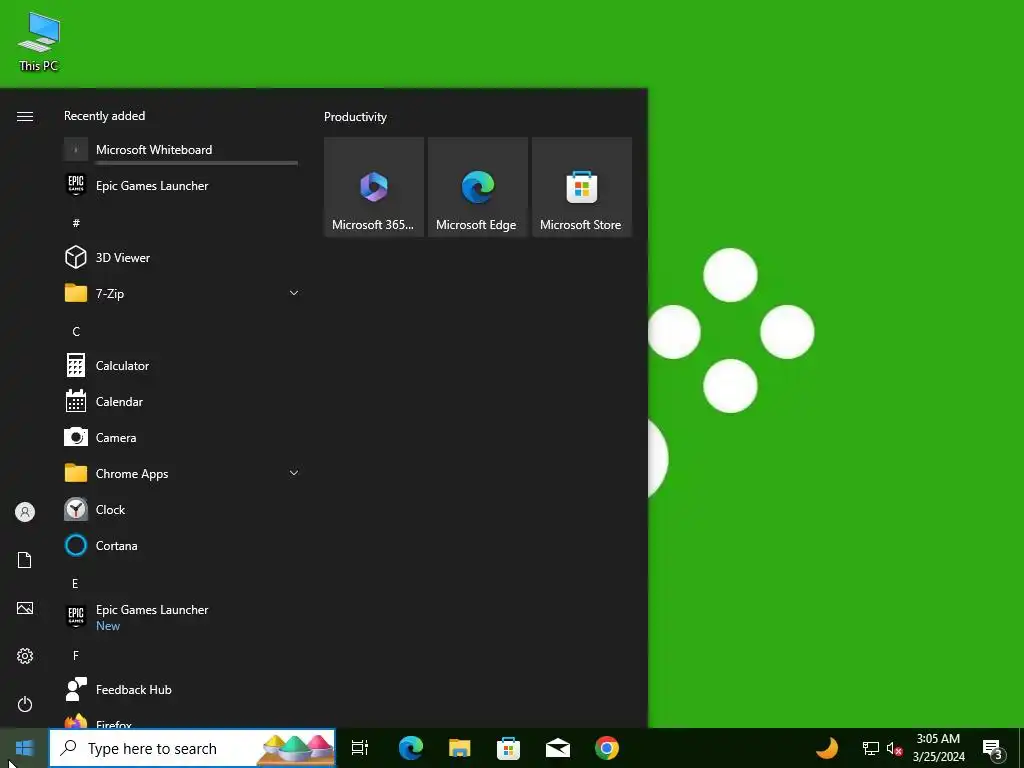Jump to letter index C
1024x768 pixels.
[x=76, y=332]
